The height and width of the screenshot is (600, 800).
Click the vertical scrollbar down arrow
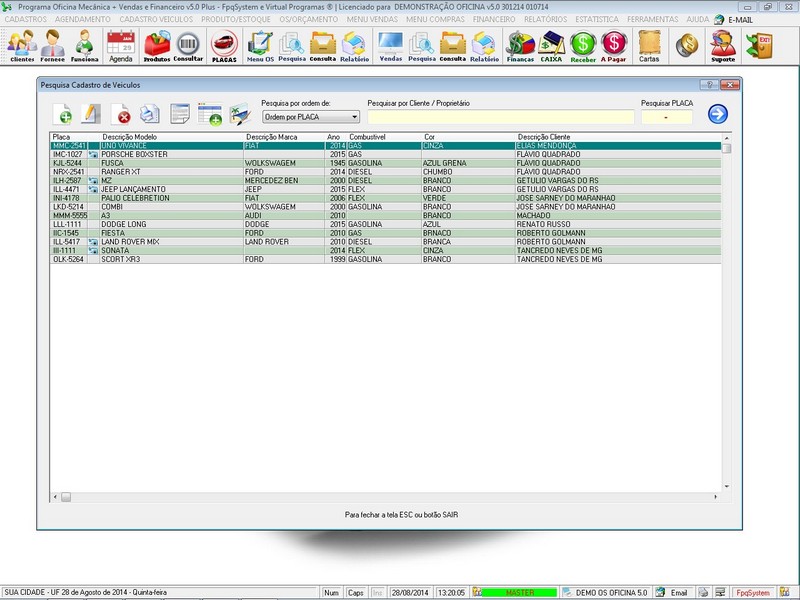click(x=727, y=486)
